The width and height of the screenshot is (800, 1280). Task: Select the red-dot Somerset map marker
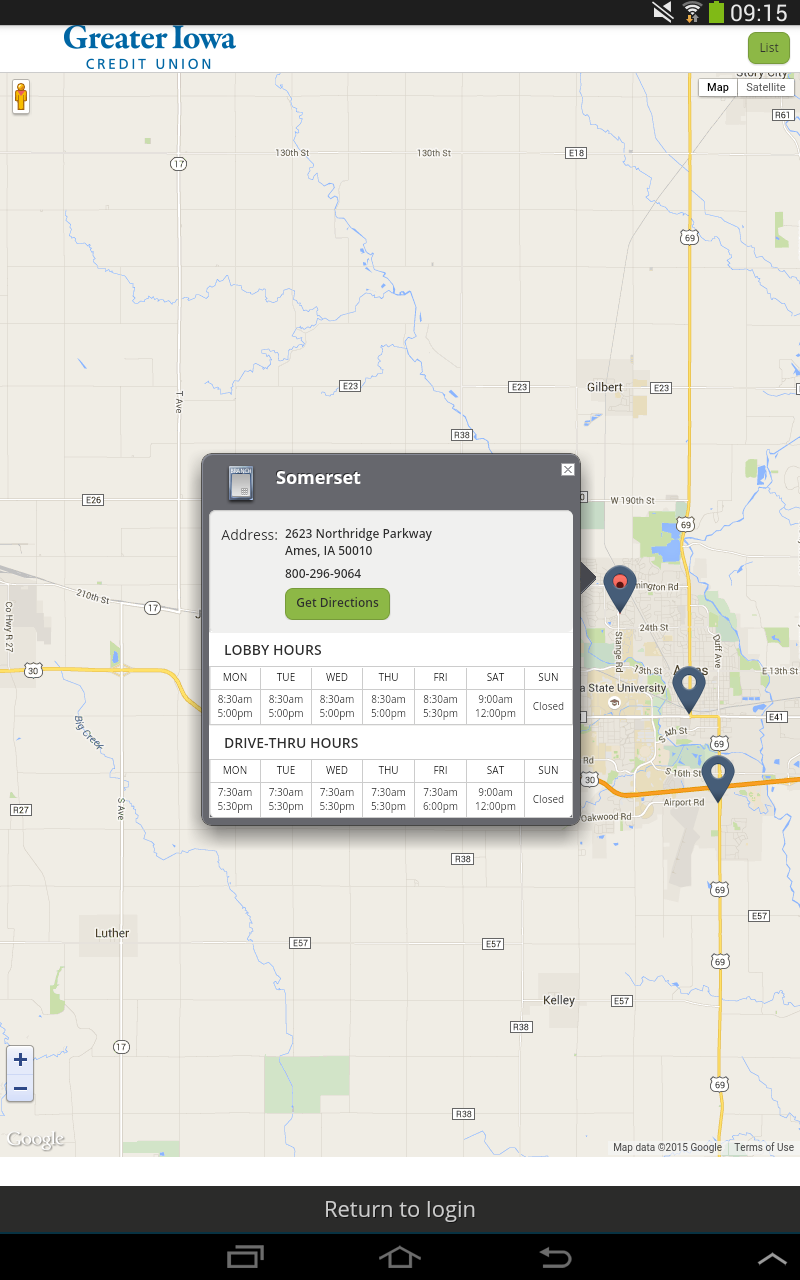[x=620, y=587]
